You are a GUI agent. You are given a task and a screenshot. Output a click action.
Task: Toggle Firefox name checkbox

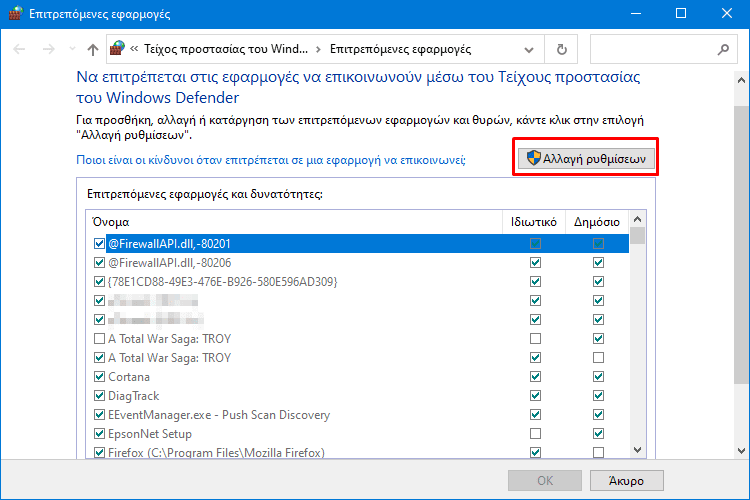pyautogui.click(x=99, y=452)
